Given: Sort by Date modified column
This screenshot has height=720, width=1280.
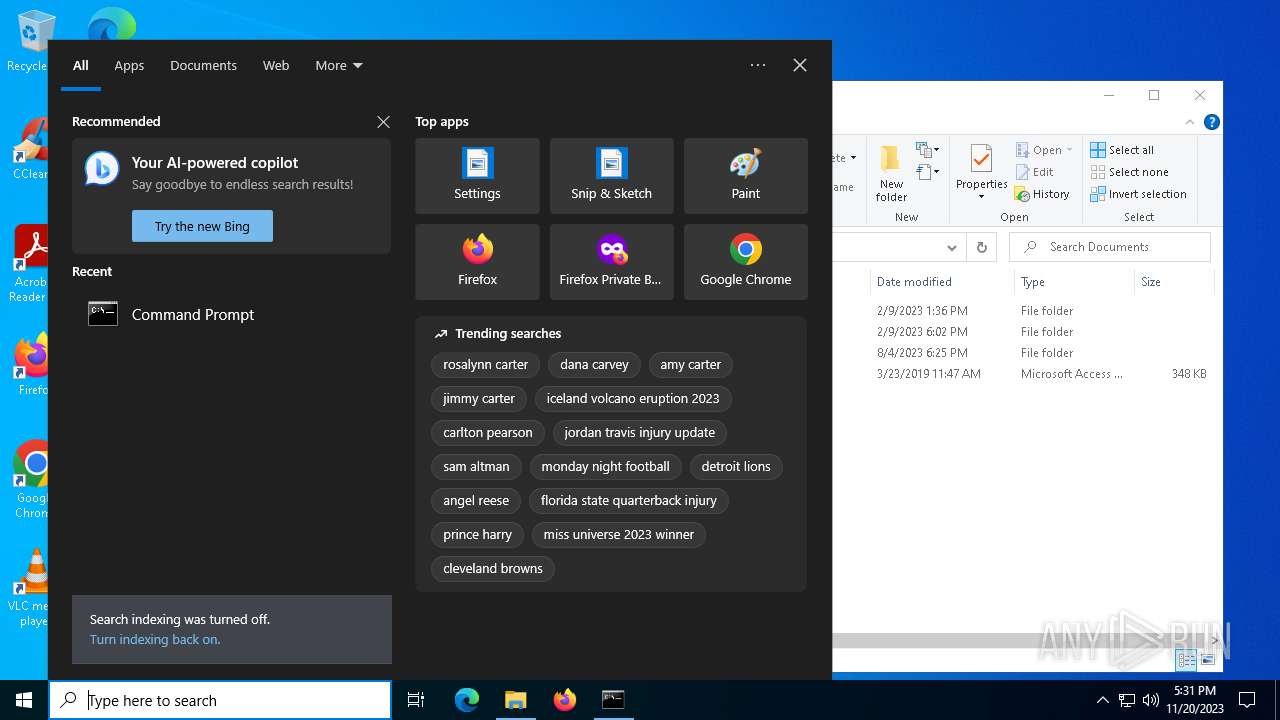Looking at the screenshot, I should [x=941, y=282].
